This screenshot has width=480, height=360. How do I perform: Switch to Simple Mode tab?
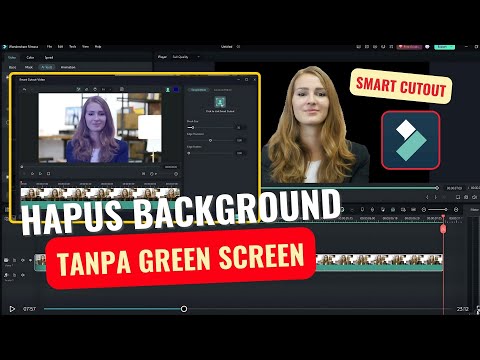(198, 90)
